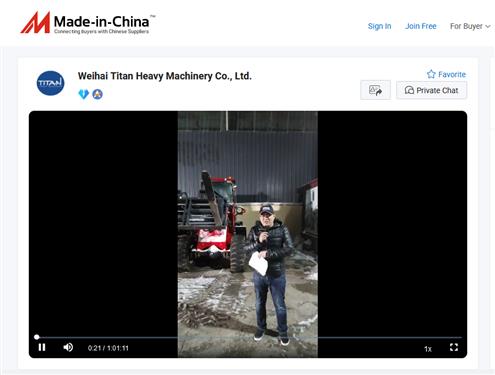Expand the For Buyer menu
This screenshot has width=495, height=375.
[470, 26]
